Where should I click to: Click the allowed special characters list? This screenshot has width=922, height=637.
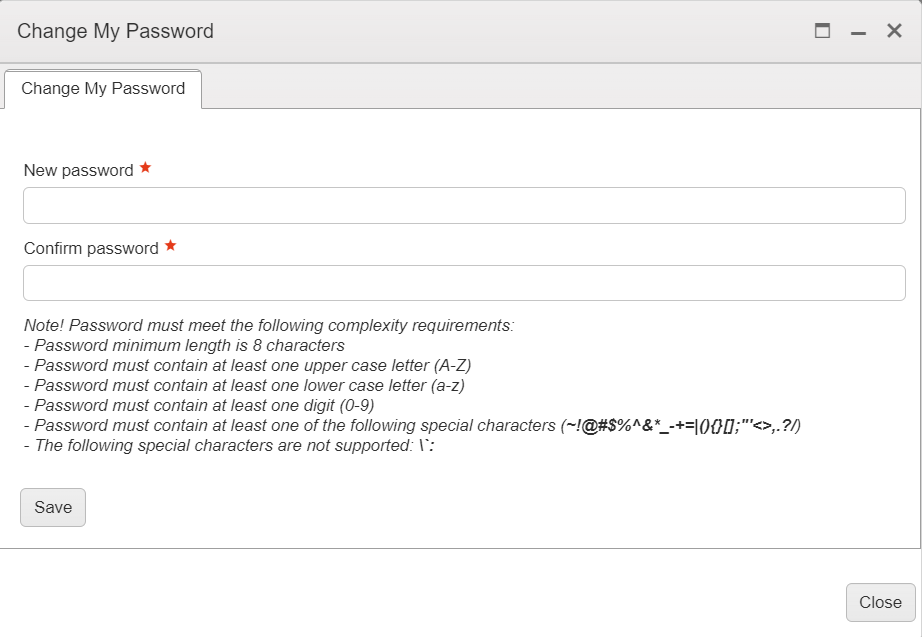[x=682, y=426]
